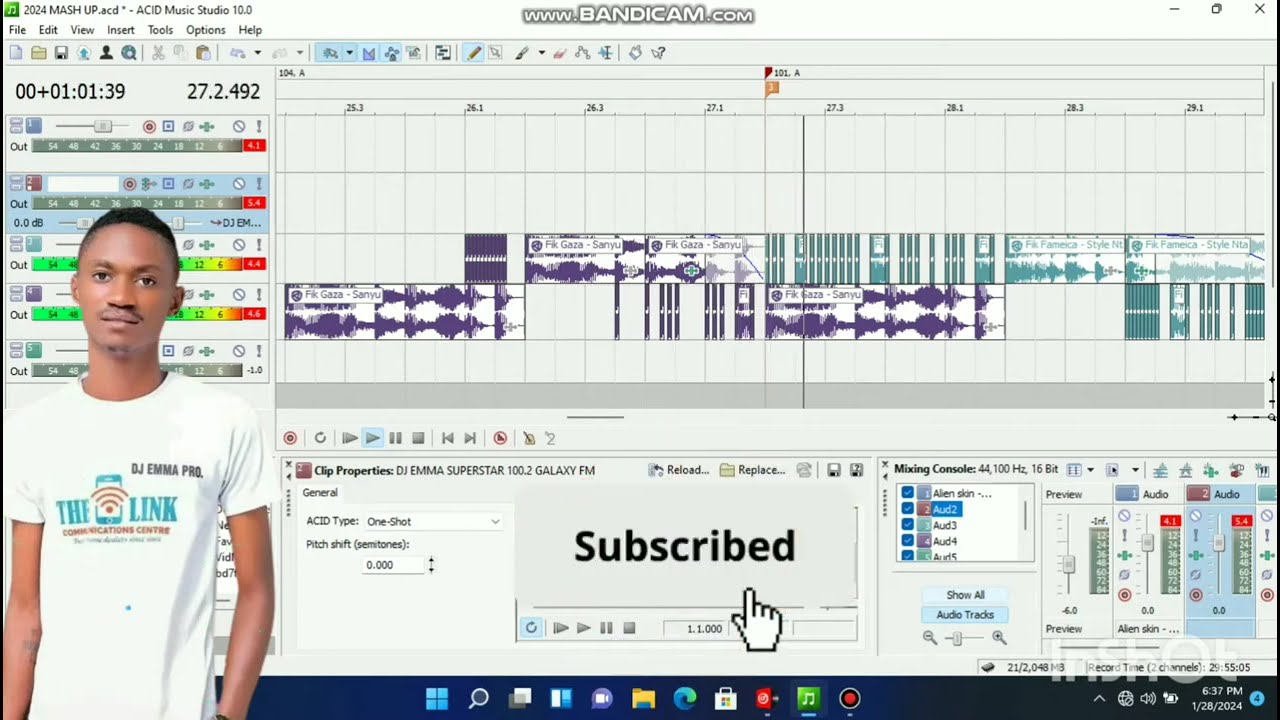Click Show All button in Mixing Console
The width and height of the screenshot is (1280, 720).
click(x=965, y=595)
